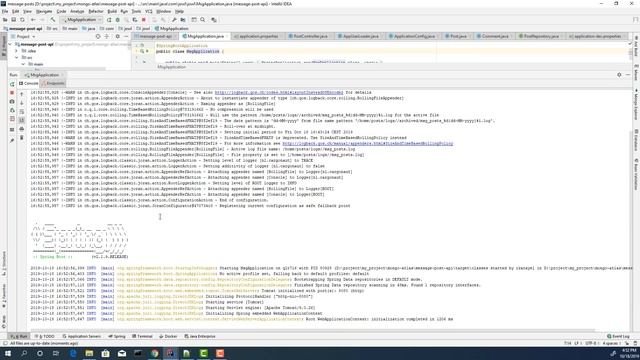Screen dimensions: 640x360
Task: Switch to MsgApplication.java editor tab
Action: [204, 36]
